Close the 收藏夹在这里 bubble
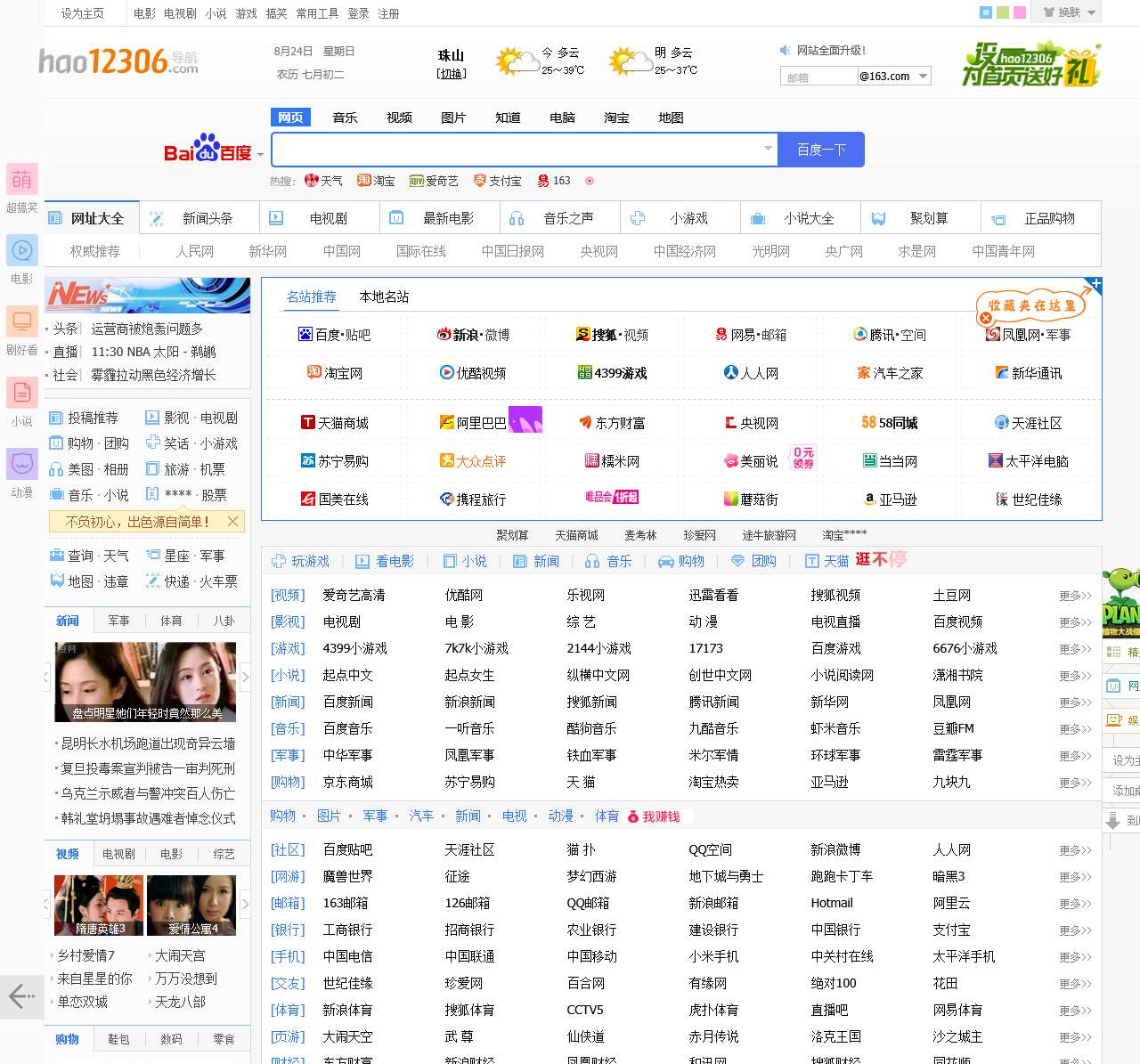The width and height of the screenshot is (1140, 1064). point(986,318)
